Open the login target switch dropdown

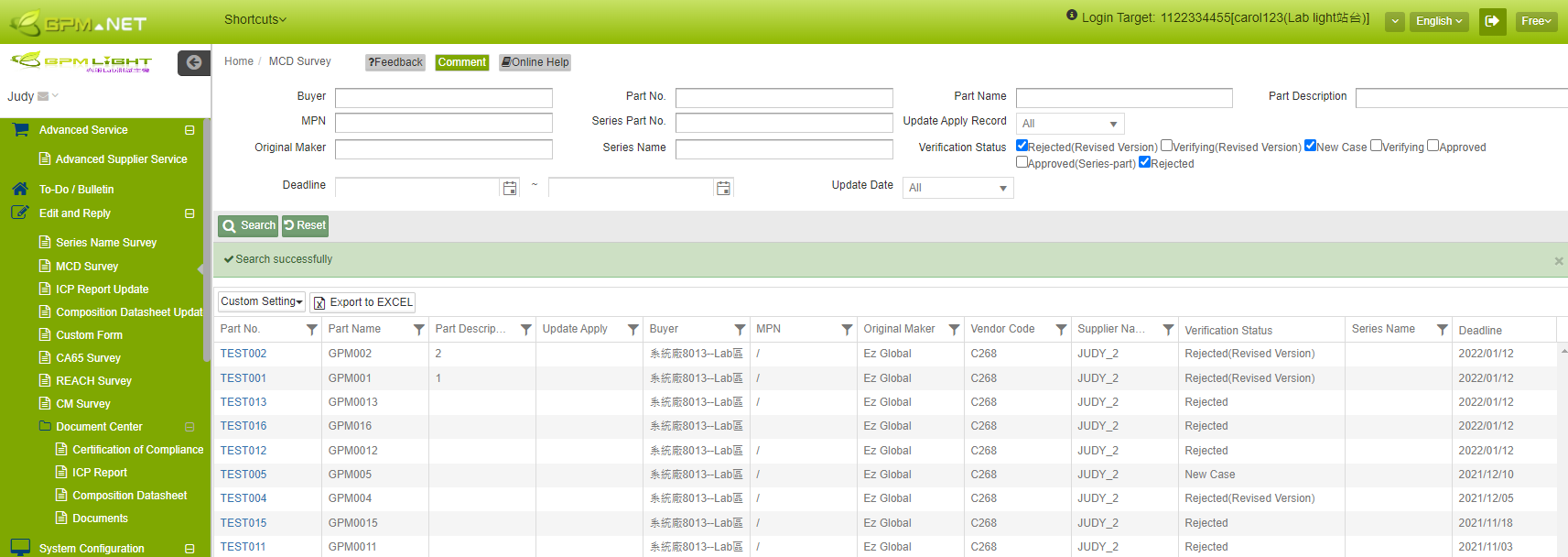[x=1395, y=22]
